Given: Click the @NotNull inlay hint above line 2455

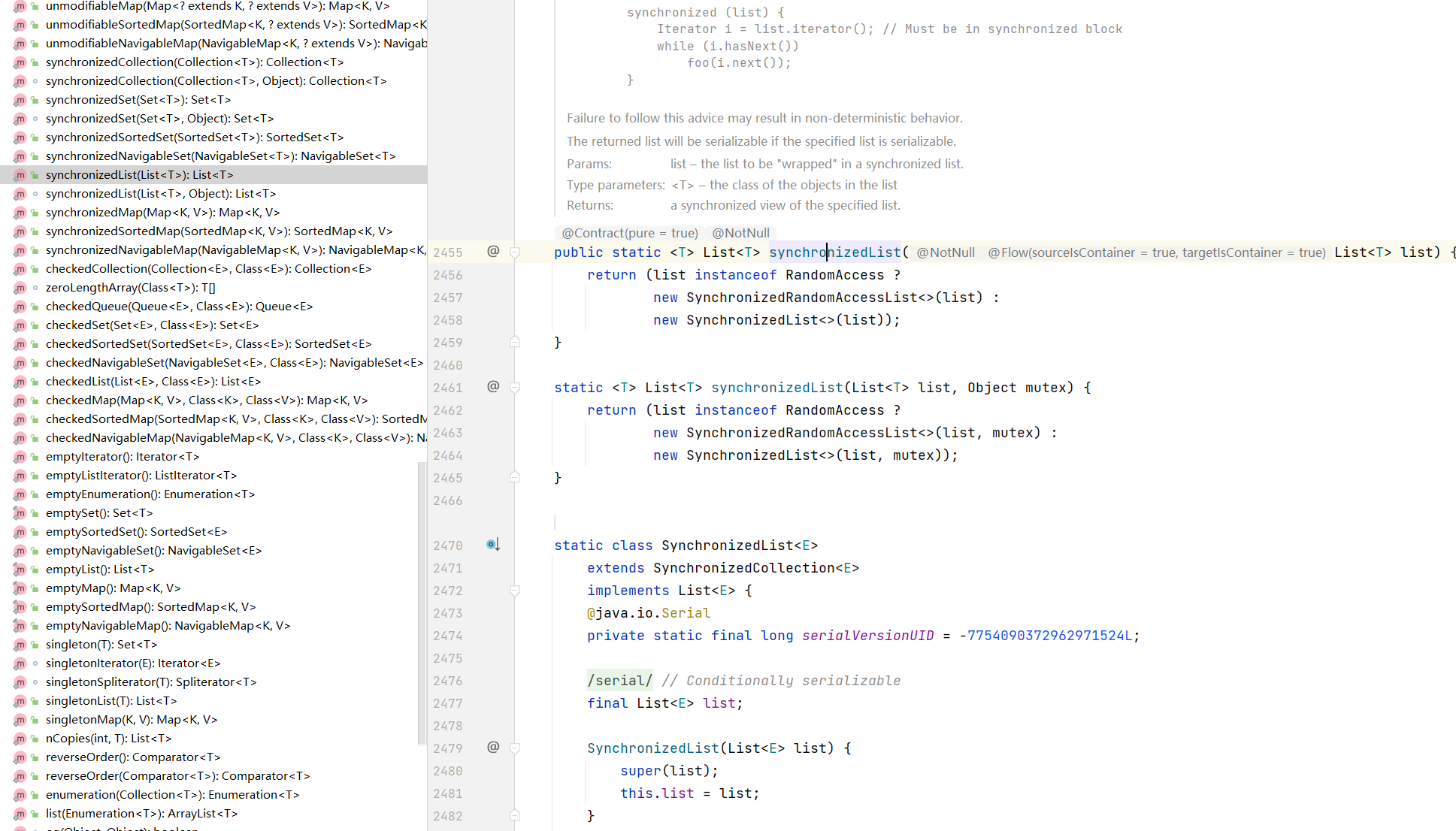Looking at the screenshot, I should tap(740, 233).
